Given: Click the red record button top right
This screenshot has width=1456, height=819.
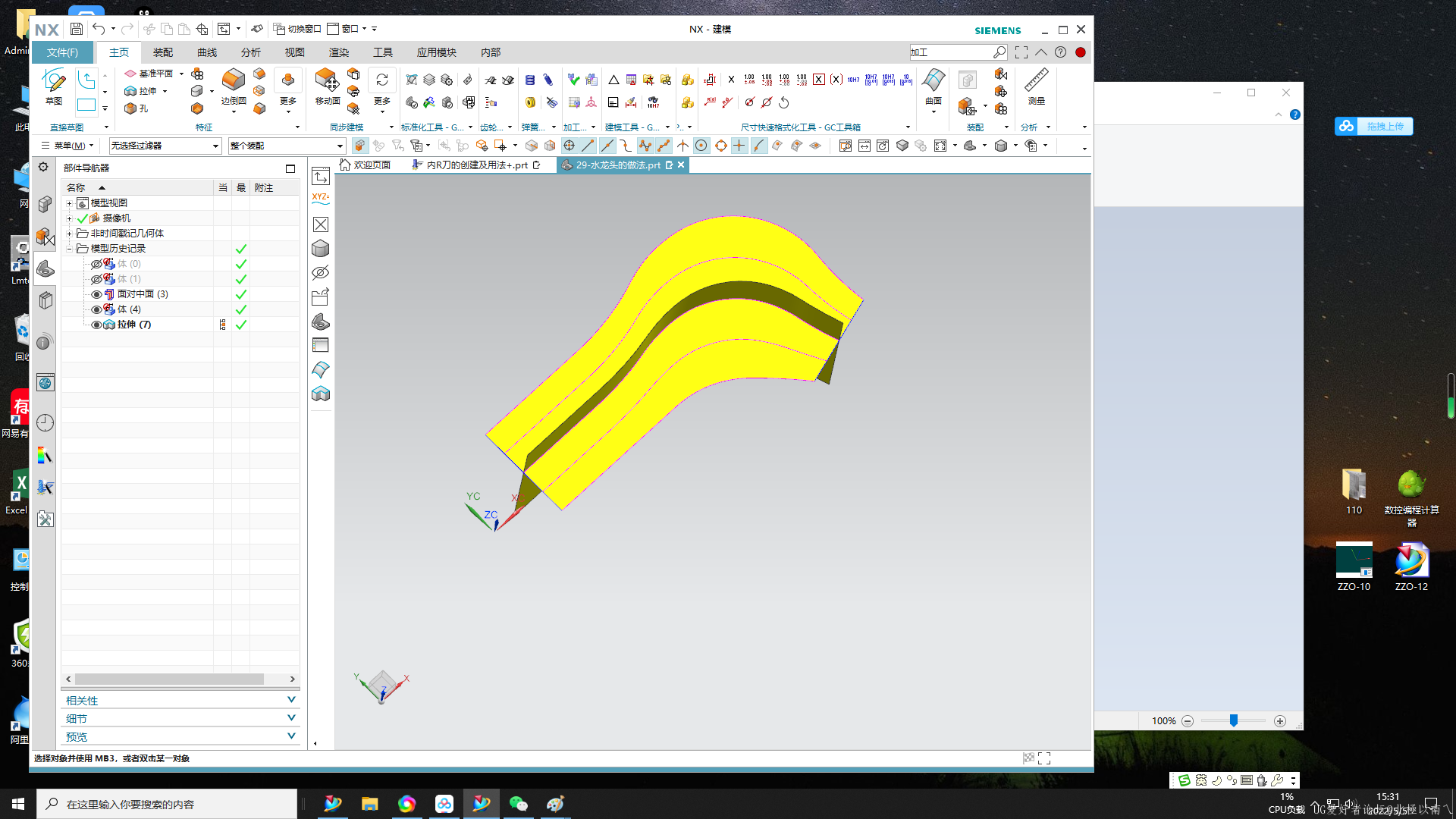Looking at the screenshot, I should 1081,52.
